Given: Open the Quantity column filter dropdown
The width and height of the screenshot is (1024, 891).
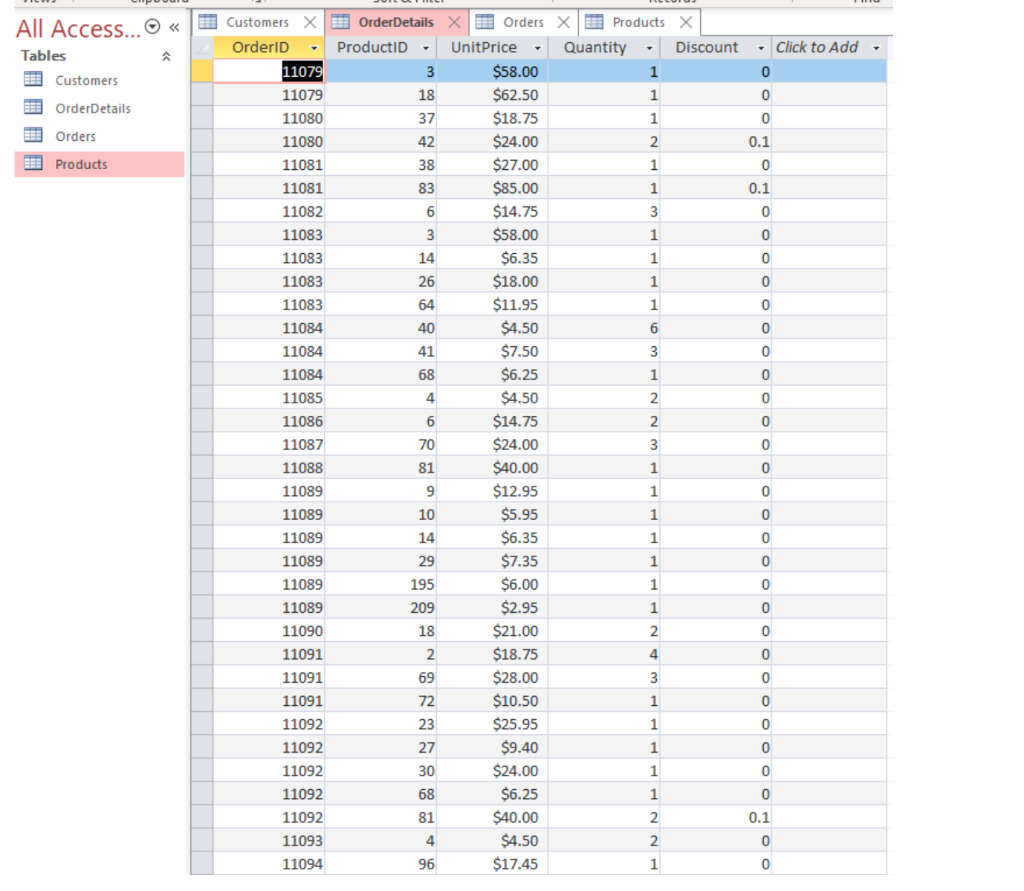Looking at the screenshot, I should click(x=649, y=48).
